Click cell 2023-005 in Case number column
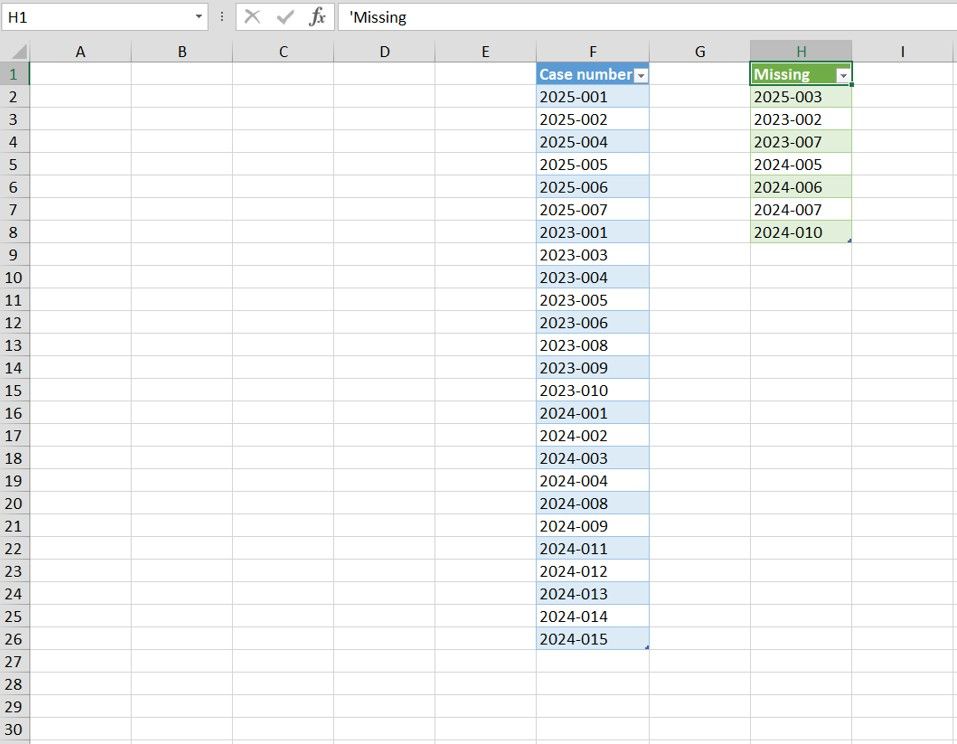This screenshot has height=744, width=957. (x=593, y=300)
